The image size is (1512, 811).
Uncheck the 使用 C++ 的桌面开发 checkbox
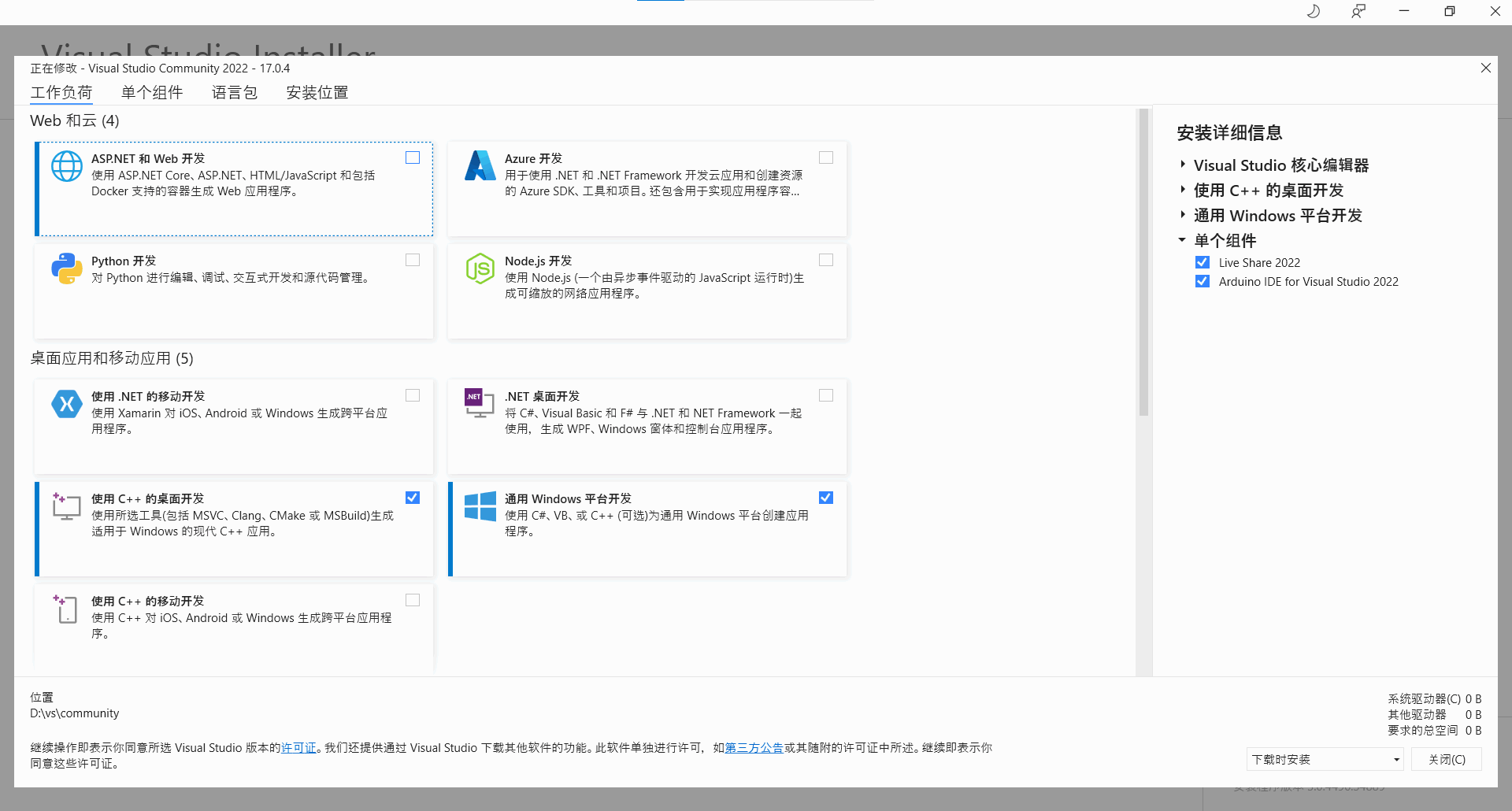tap(413, 498)
